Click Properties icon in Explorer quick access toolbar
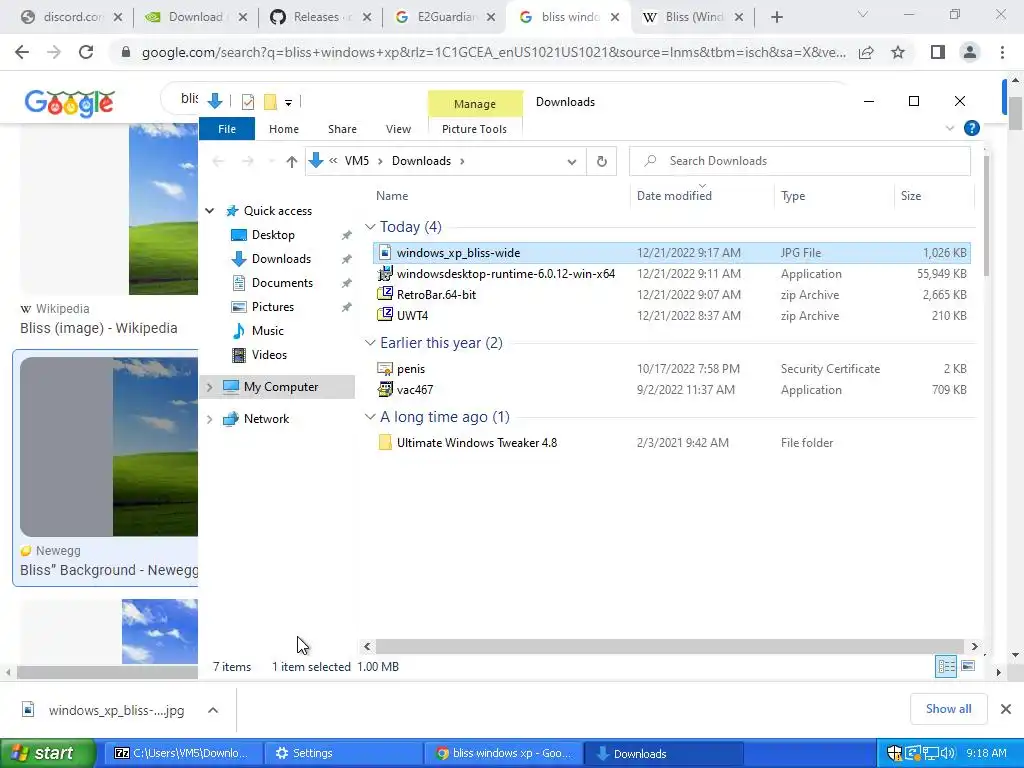Viewport: 1024px width, 768px height. 248,101
